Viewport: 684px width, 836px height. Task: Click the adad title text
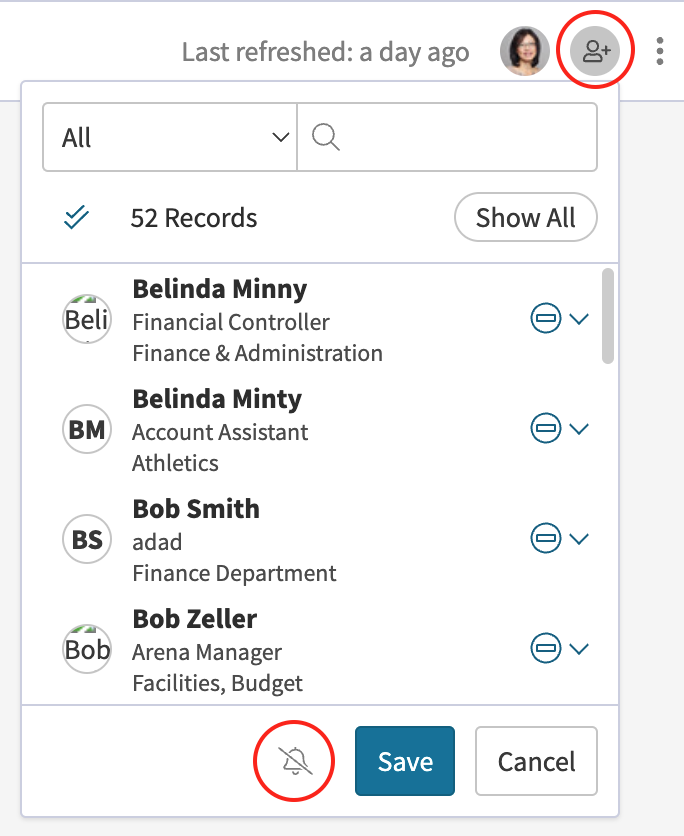coord(157,543)
